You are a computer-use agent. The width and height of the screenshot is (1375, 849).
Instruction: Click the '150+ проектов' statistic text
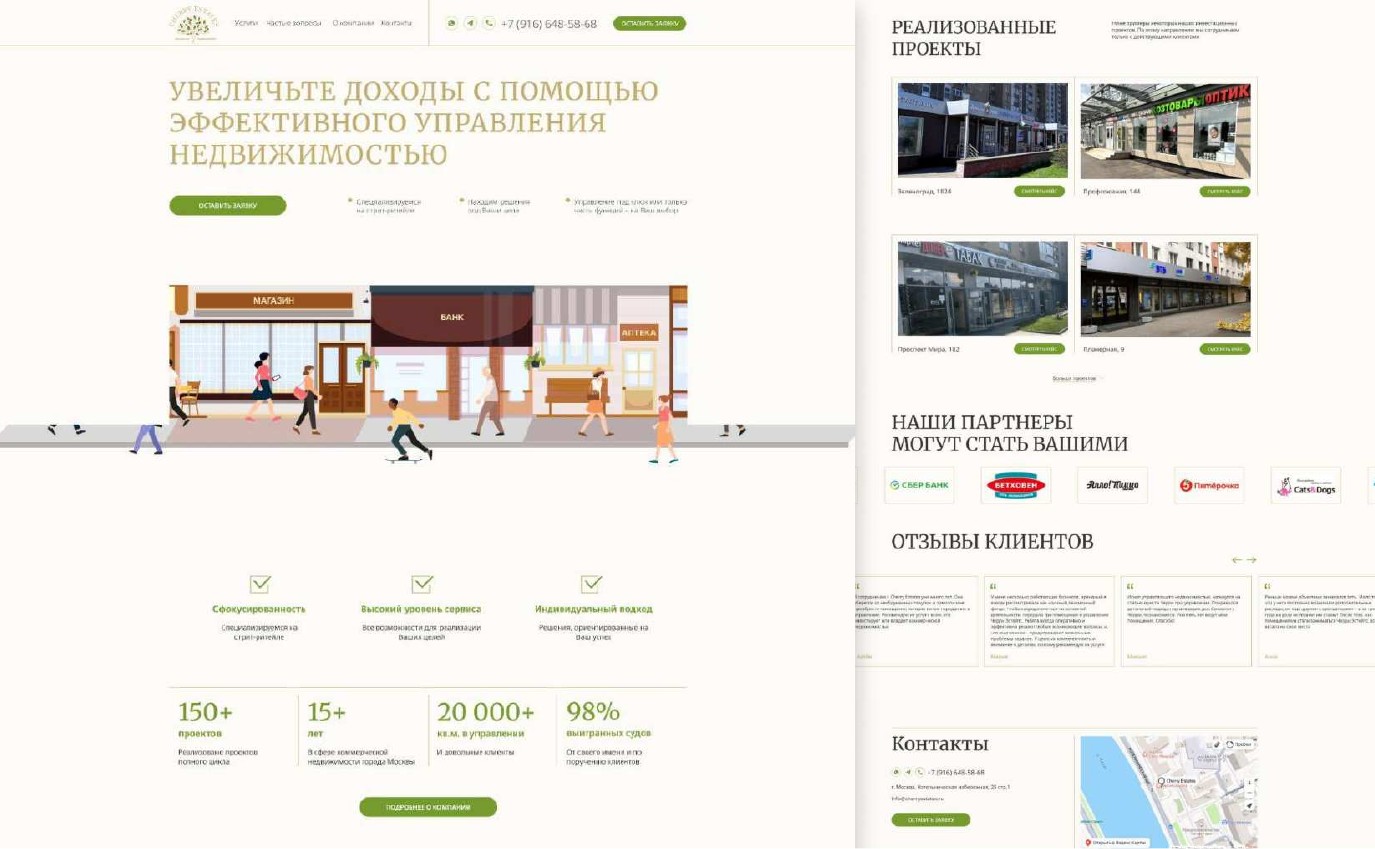click(x=205, y=721)
